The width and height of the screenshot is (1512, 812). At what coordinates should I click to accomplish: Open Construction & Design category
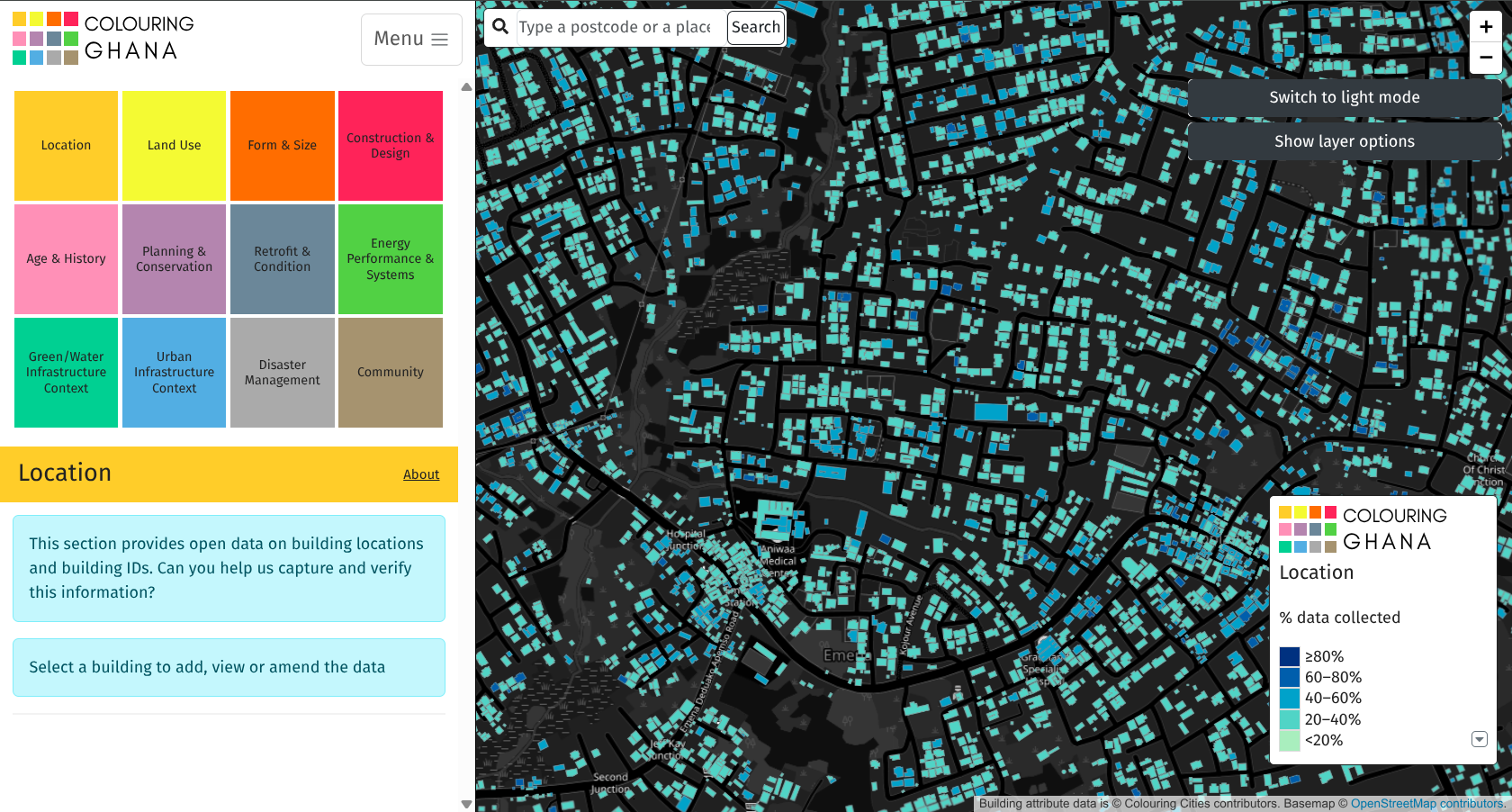[390, 146]
